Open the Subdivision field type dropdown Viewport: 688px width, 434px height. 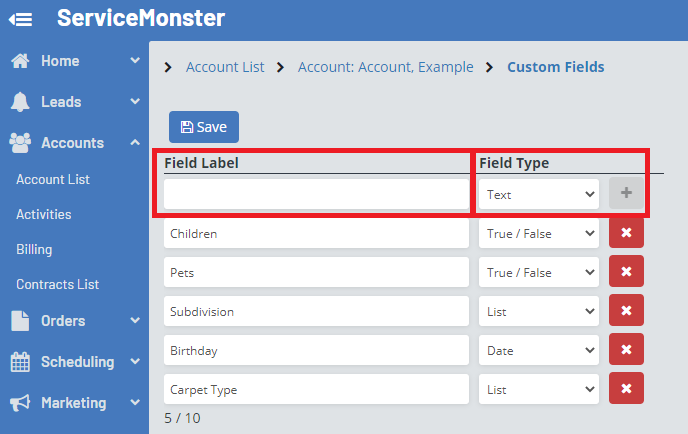tap(538, 311)
